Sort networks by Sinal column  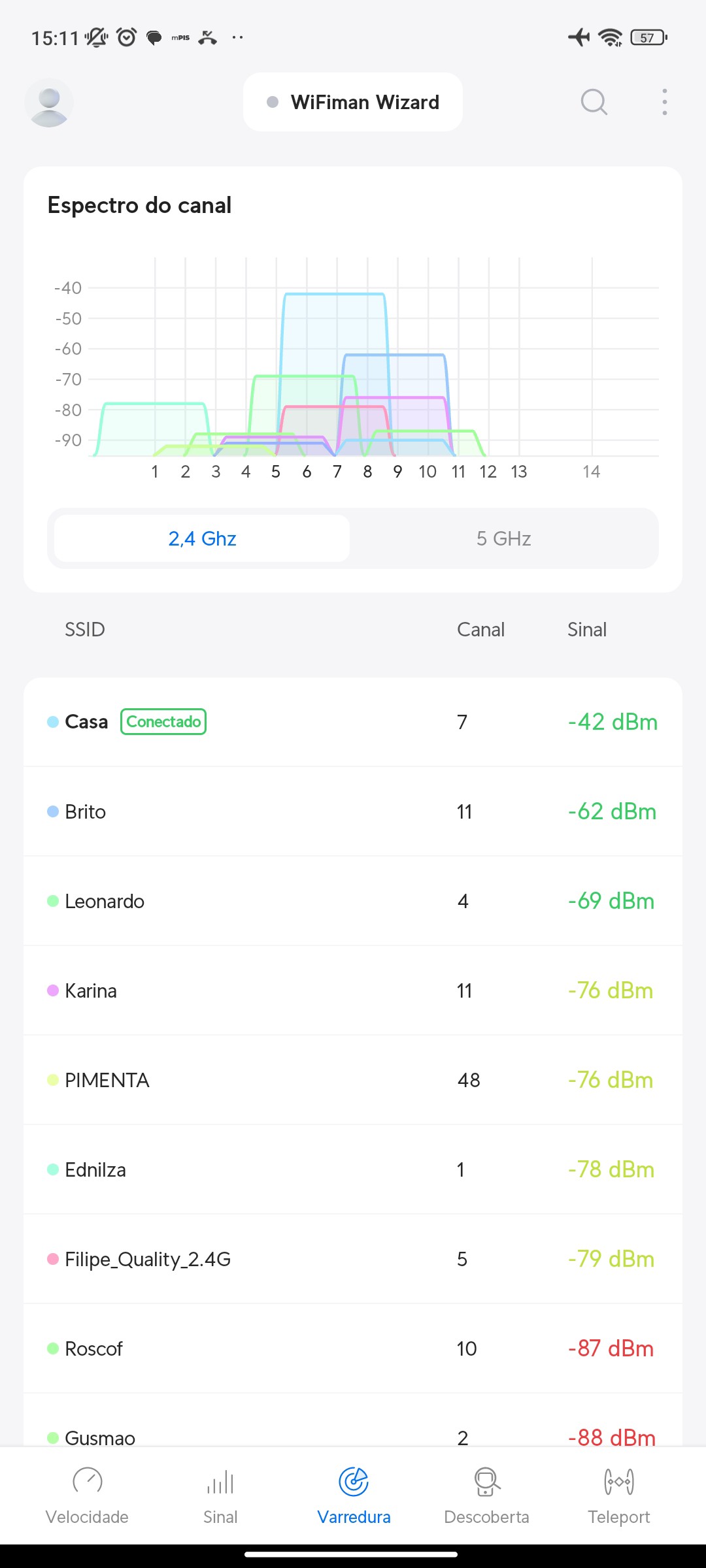coord(586,629)
